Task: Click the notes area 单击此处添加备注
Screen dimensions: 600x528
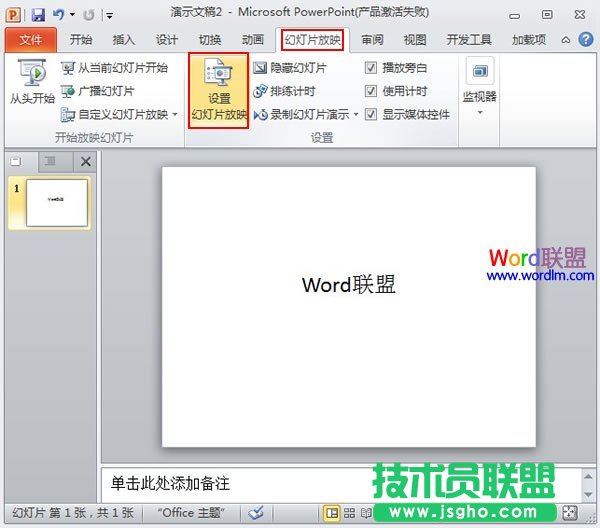Action: [170, 483]
